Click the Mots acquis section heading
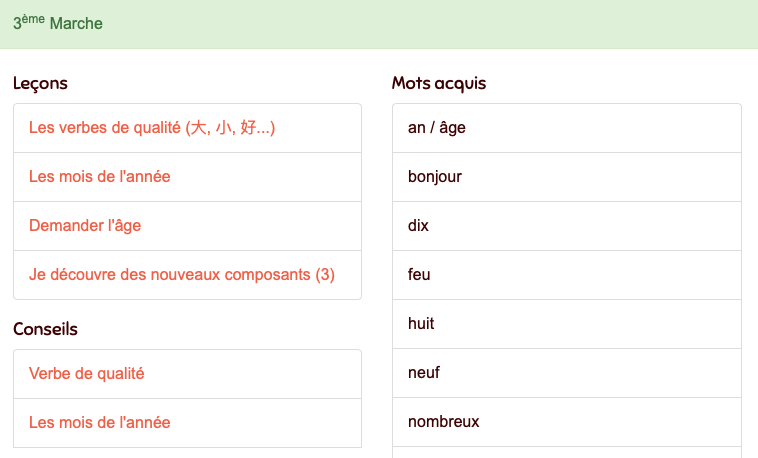This screenshot has height=458, width=758. coord(439,83)
